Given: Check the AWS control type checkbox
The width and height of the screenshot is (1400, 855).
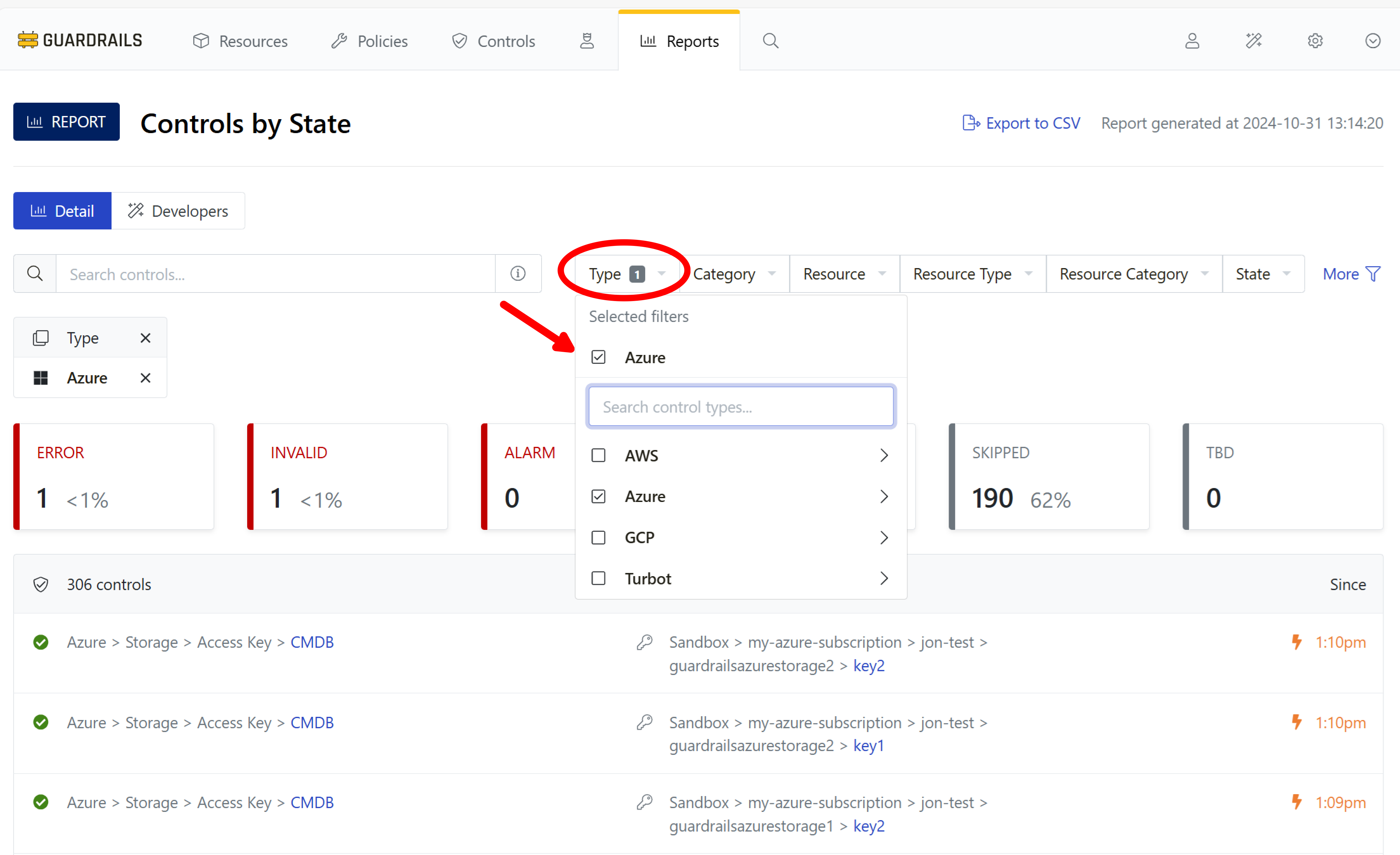Looking at the screenshot, I should (598, 455).
